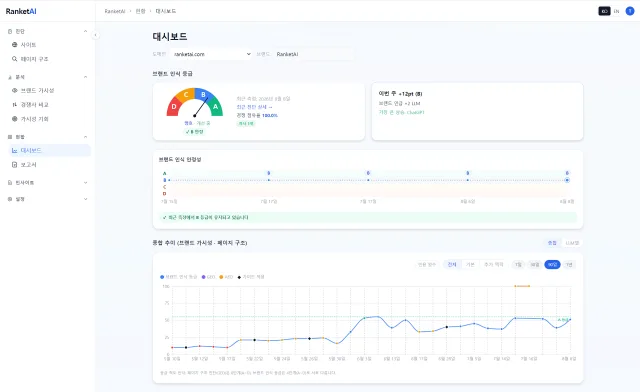640x392 pixels.
Task: Toggle the blue-dot series in chart legend
Action: [x=178, y=277]
